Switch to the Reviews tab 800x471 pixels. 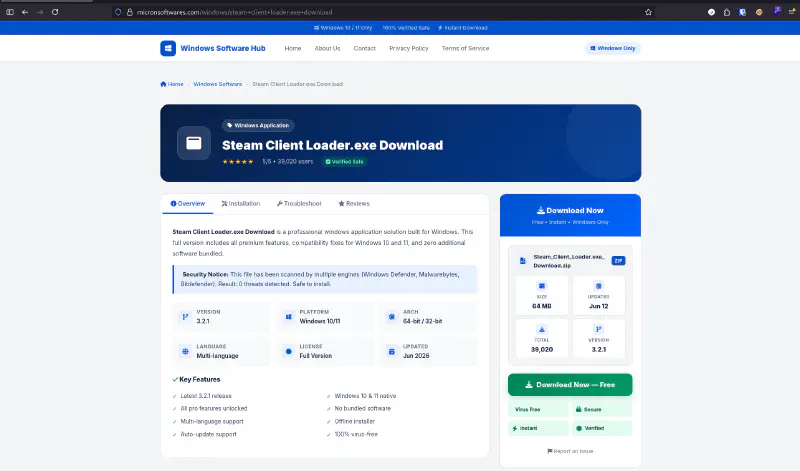tap(354, 203)
